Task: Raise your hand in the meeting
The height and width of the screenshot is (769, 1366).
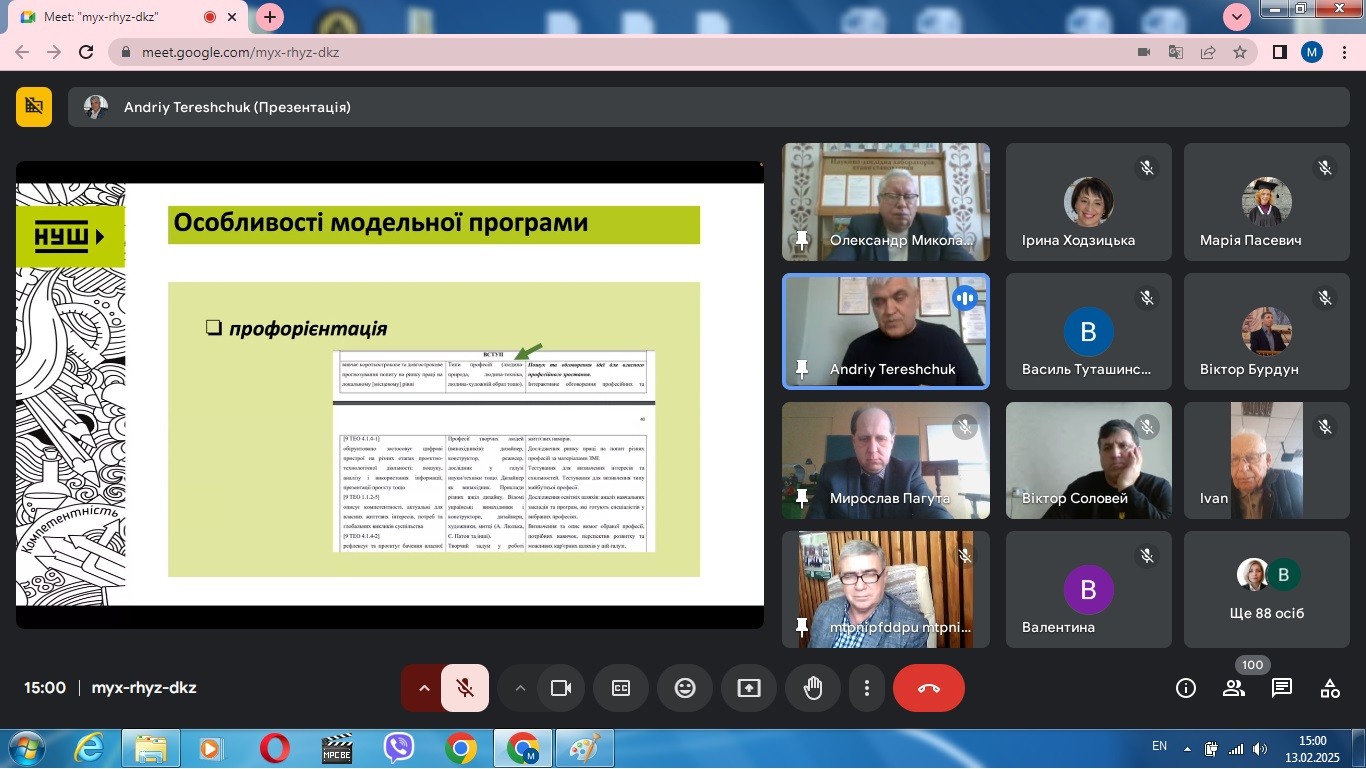Action: pos(813,688)
